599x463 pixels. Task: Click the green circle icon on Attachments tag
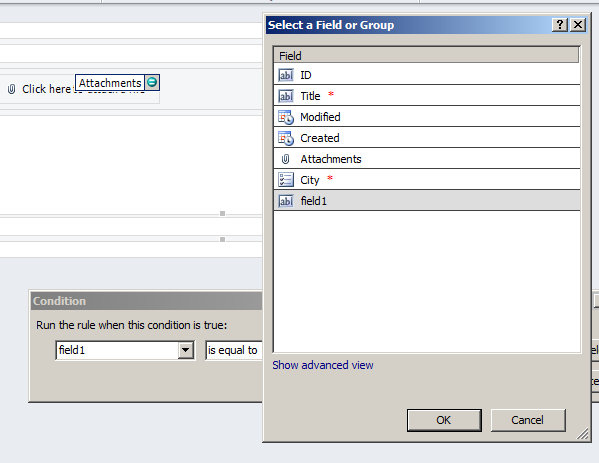[152, 82]
